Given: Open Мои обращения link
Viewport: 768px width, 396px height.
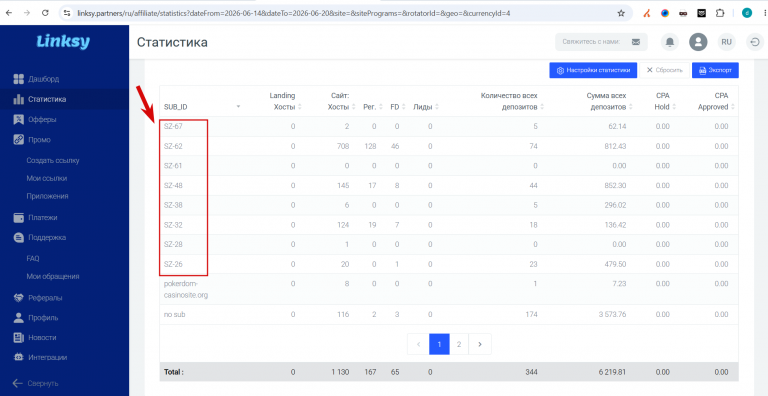Looking at the screenshot, I should pos(53,276).
